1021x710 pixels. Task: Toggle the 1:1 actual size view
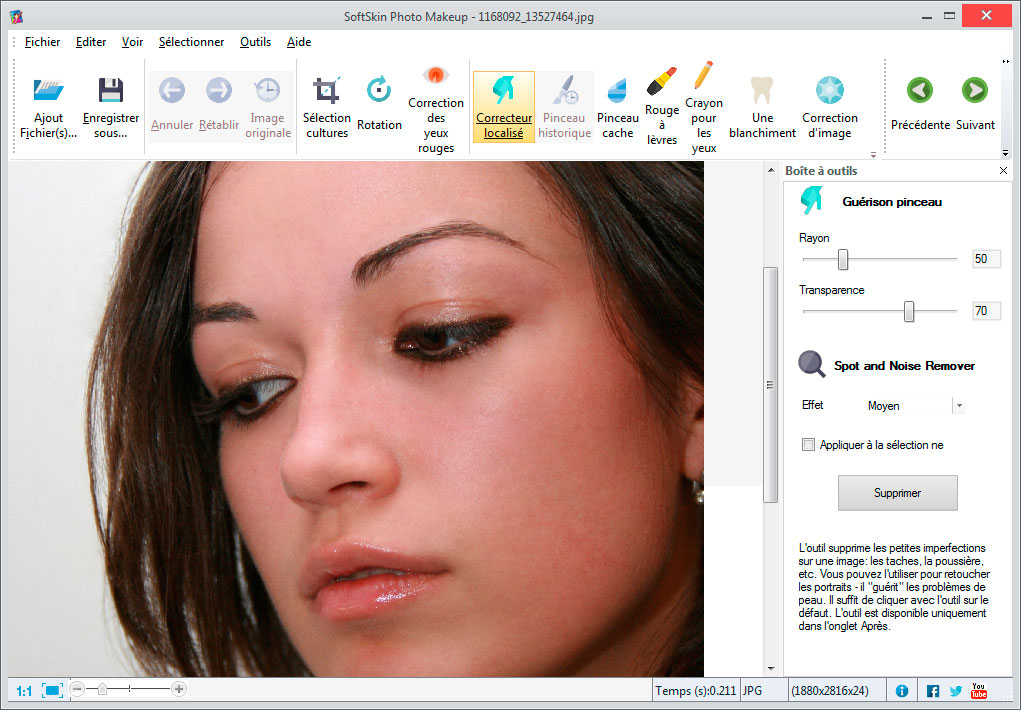24,690
